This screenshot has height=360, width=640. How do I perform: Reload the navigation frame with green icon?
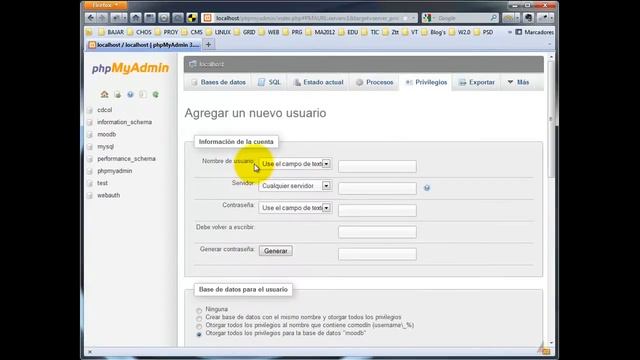tap(156, 94)
